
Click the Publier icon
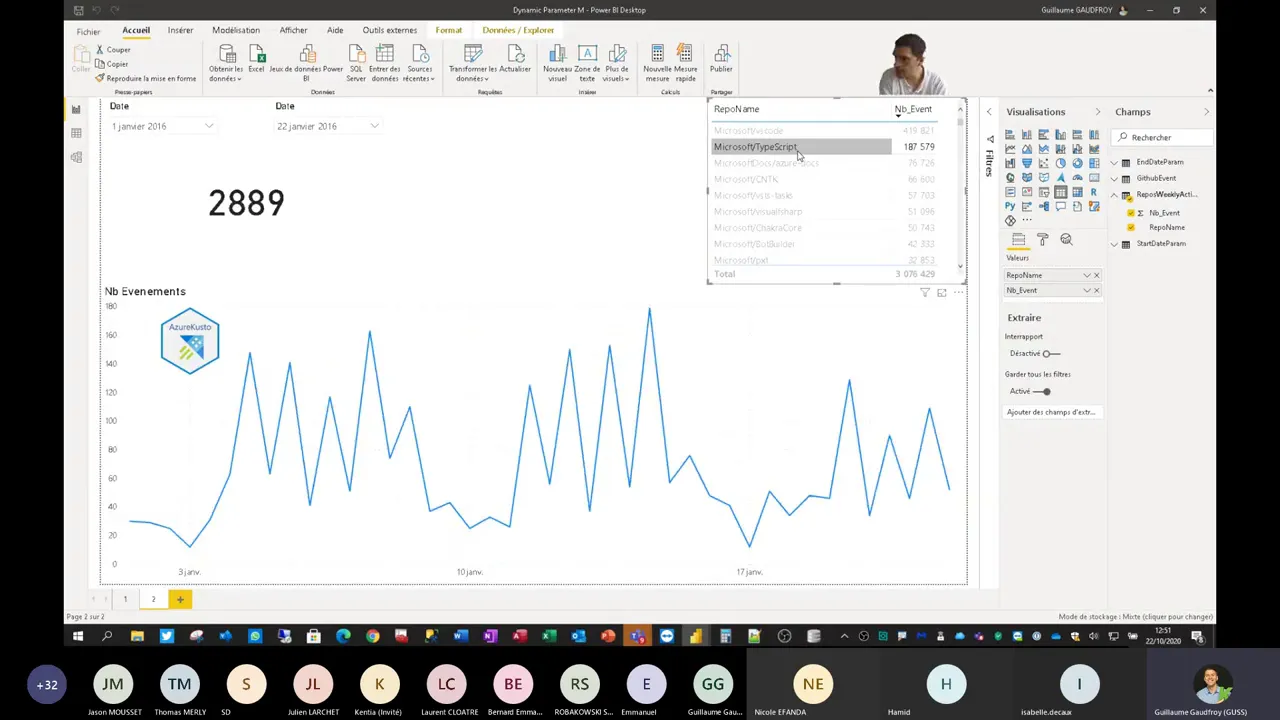[721, 54]
